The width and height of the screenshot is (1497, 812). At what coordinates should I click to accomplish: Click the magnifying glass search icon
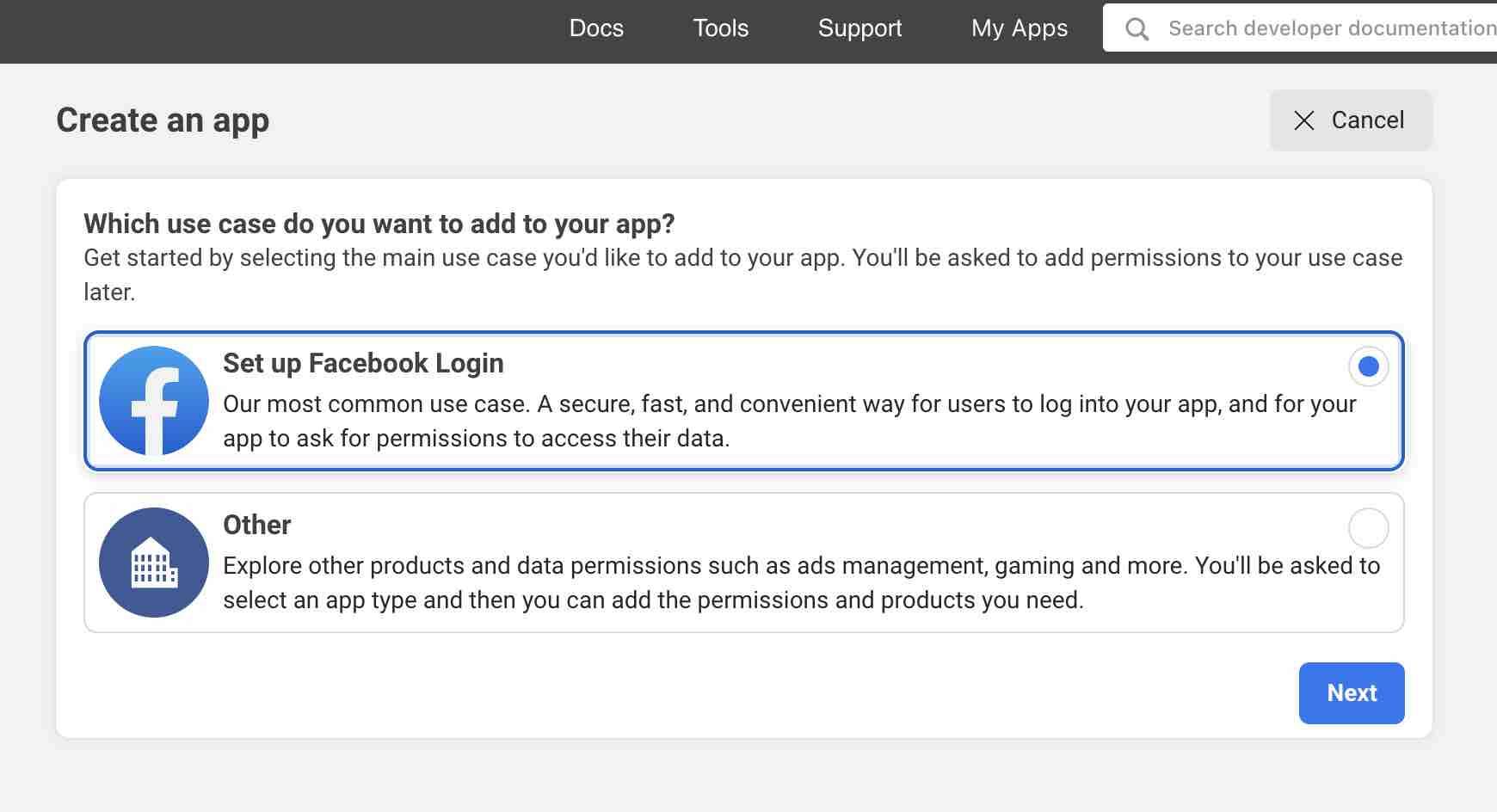click(x=1137, y=29)
